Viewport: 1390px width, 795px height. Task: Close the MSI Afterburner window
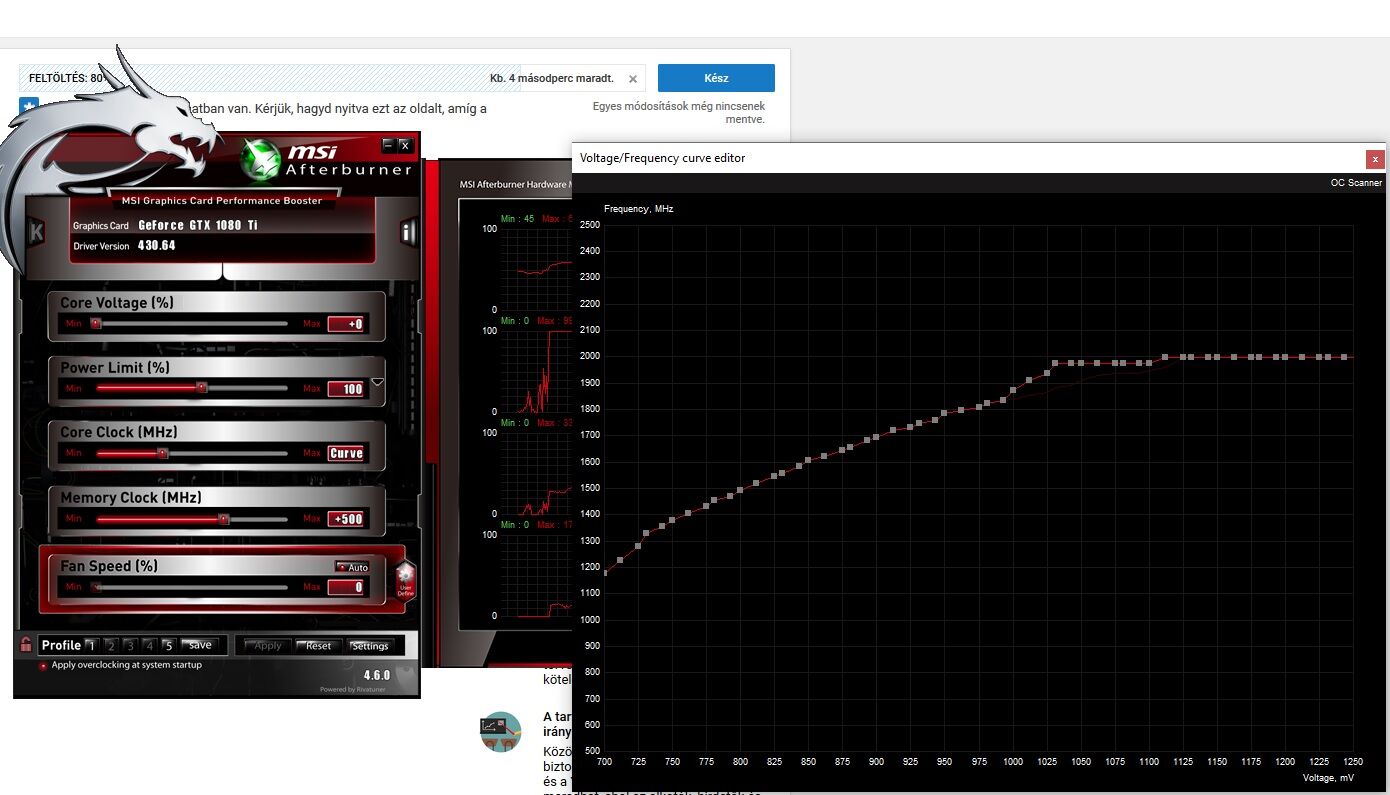point(405,145)
